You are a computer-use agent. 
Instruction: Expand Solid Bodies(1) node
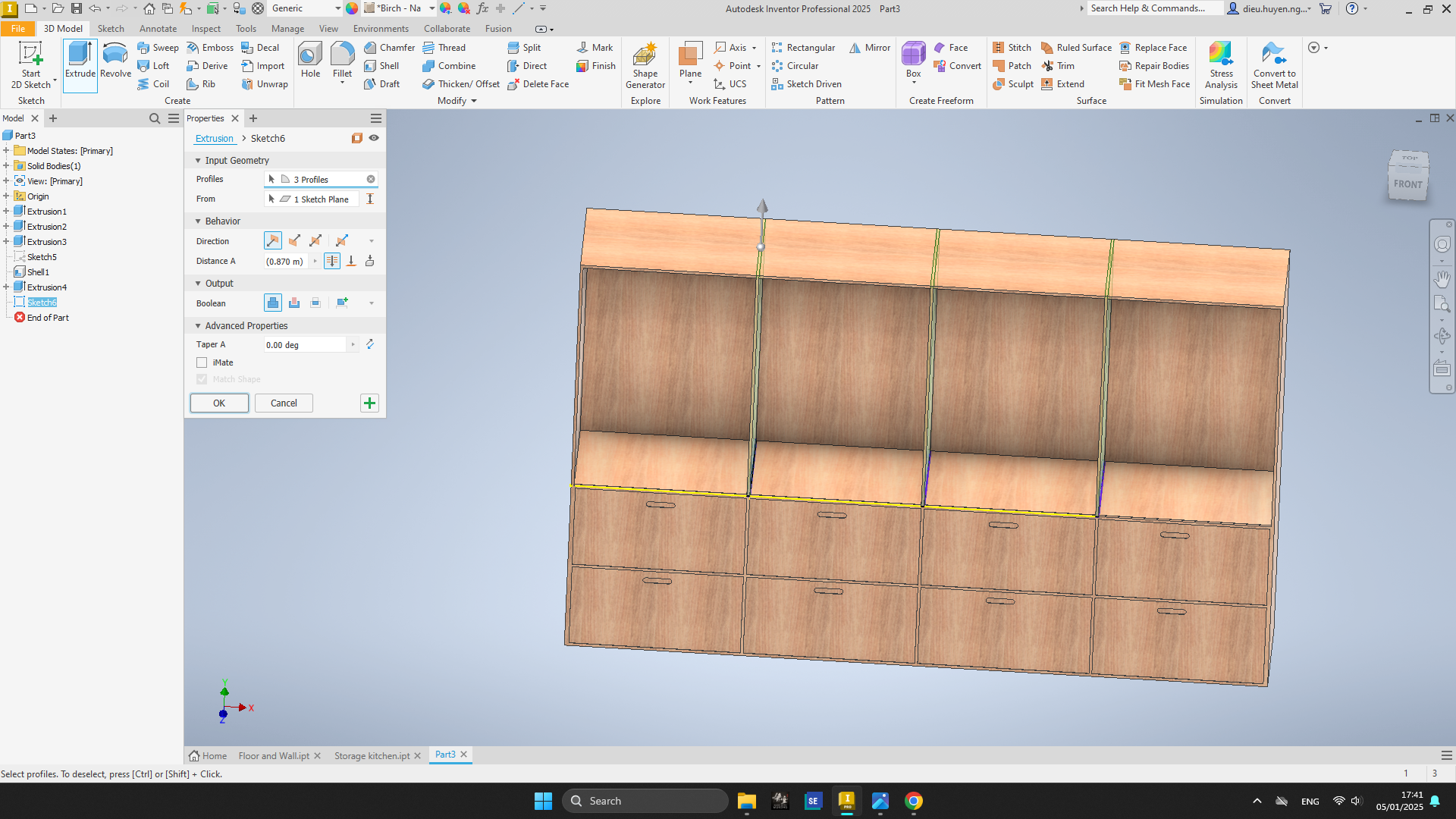click(x=6, y=165)
